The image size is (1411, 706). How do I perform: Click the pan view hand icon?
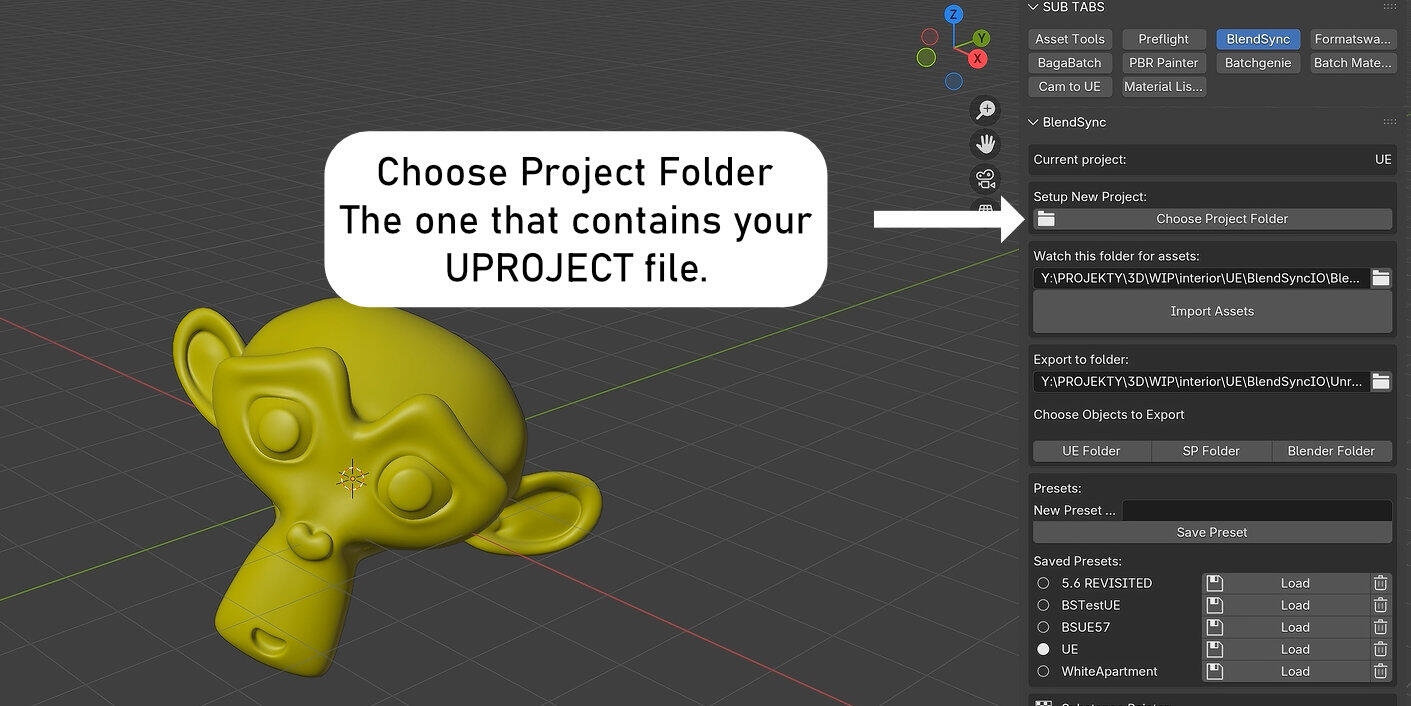coord(986,144)
